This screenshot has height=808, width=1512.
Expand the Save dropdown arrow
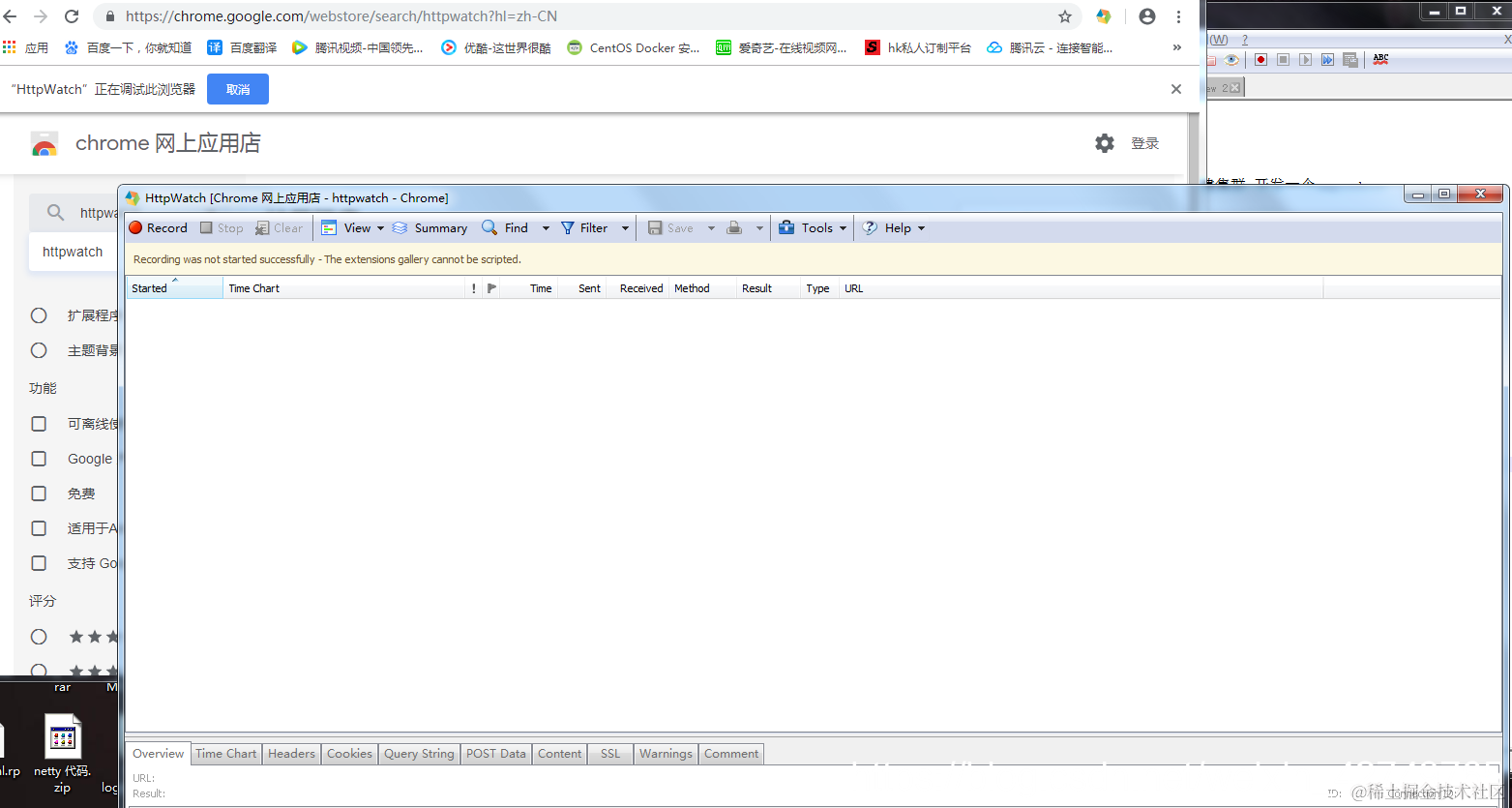(711, 228)
